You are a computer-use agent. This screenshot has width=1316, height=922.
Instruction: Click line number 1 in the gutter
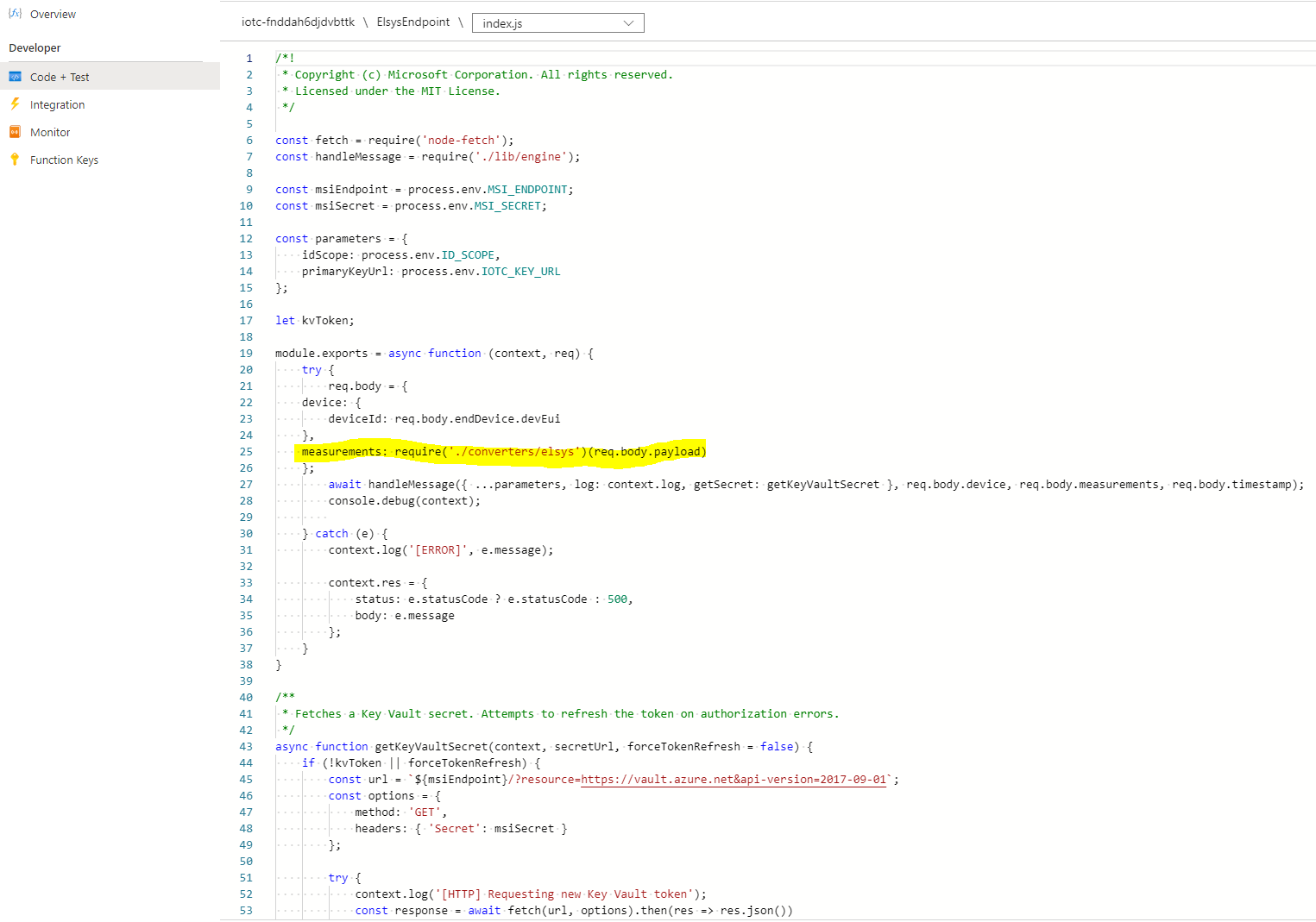(x=249, y=58)
